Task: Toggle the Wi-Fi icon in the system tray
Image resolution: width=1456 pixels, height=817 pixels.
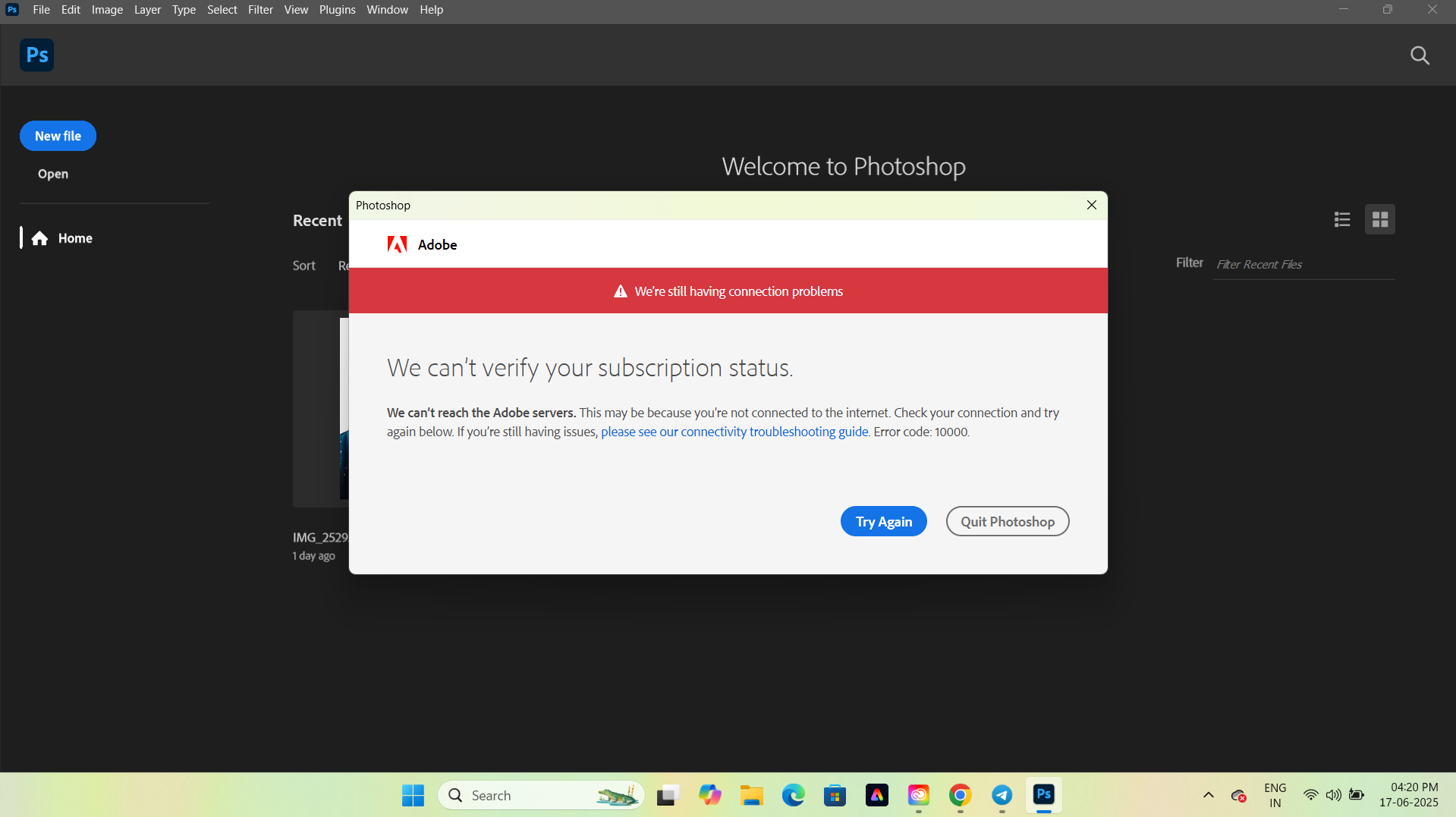Action: click(1310, 795)
